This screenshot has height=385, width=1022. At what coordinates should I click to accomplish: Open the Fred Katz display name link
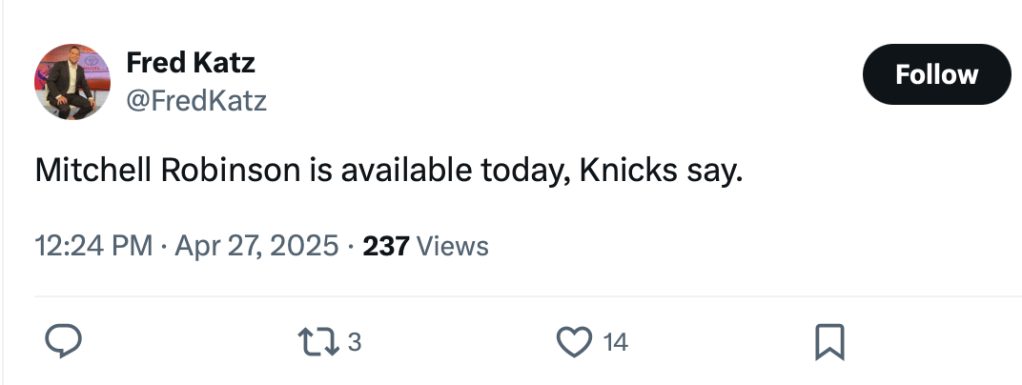pyautogui.click(x=190, y=63)
